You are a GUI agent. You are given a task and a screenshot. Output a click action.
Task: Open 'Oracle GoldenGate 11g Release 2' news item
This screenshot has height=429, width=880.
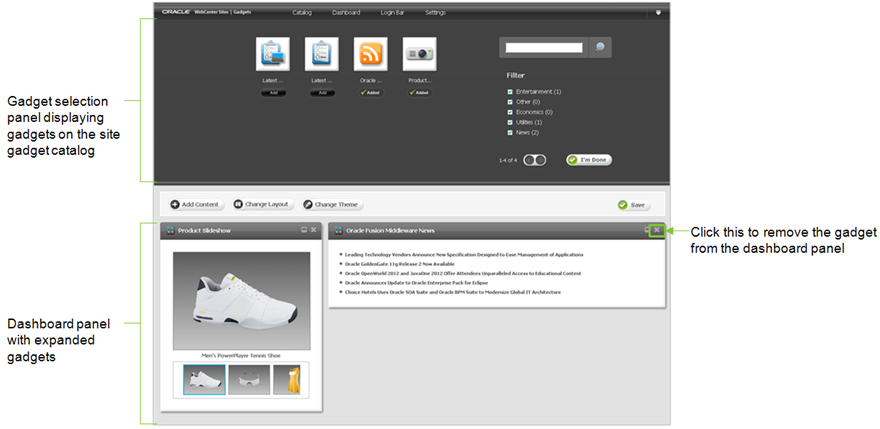pos(400,264)
